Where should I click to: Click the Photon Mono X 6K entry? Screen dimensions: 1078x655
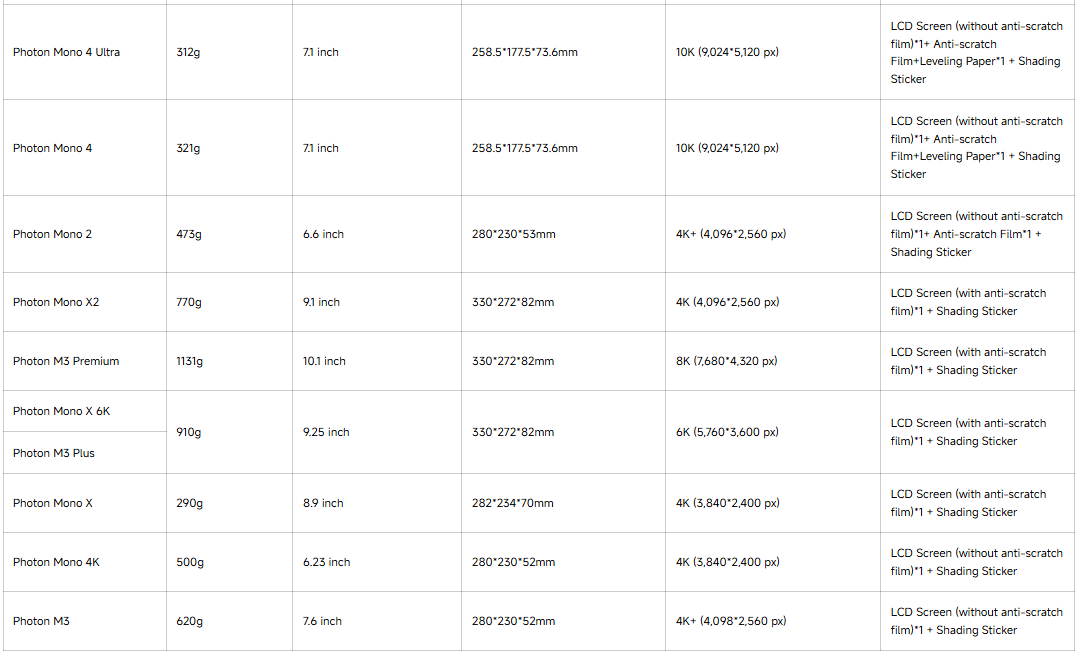62,411
